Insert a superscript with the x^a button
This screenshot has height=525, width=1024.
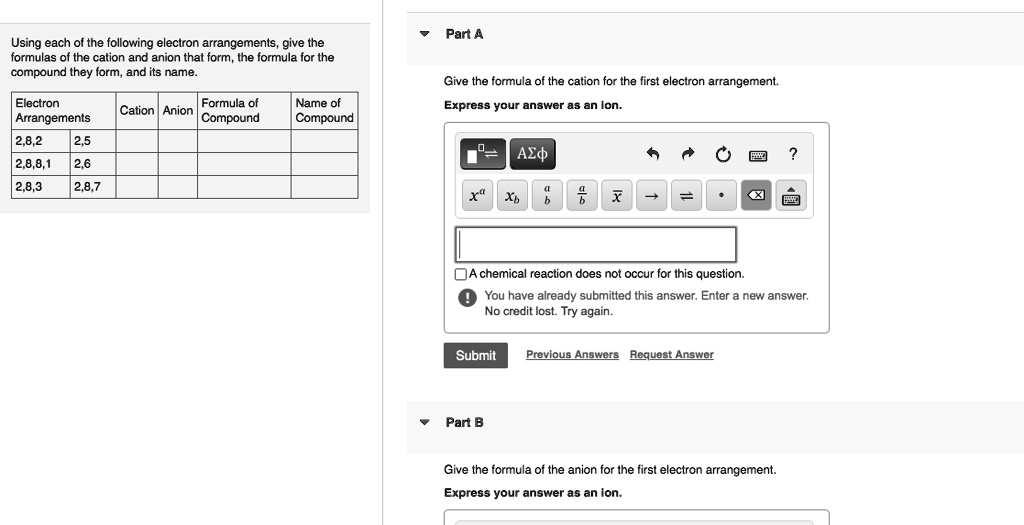tap(477, 197)
